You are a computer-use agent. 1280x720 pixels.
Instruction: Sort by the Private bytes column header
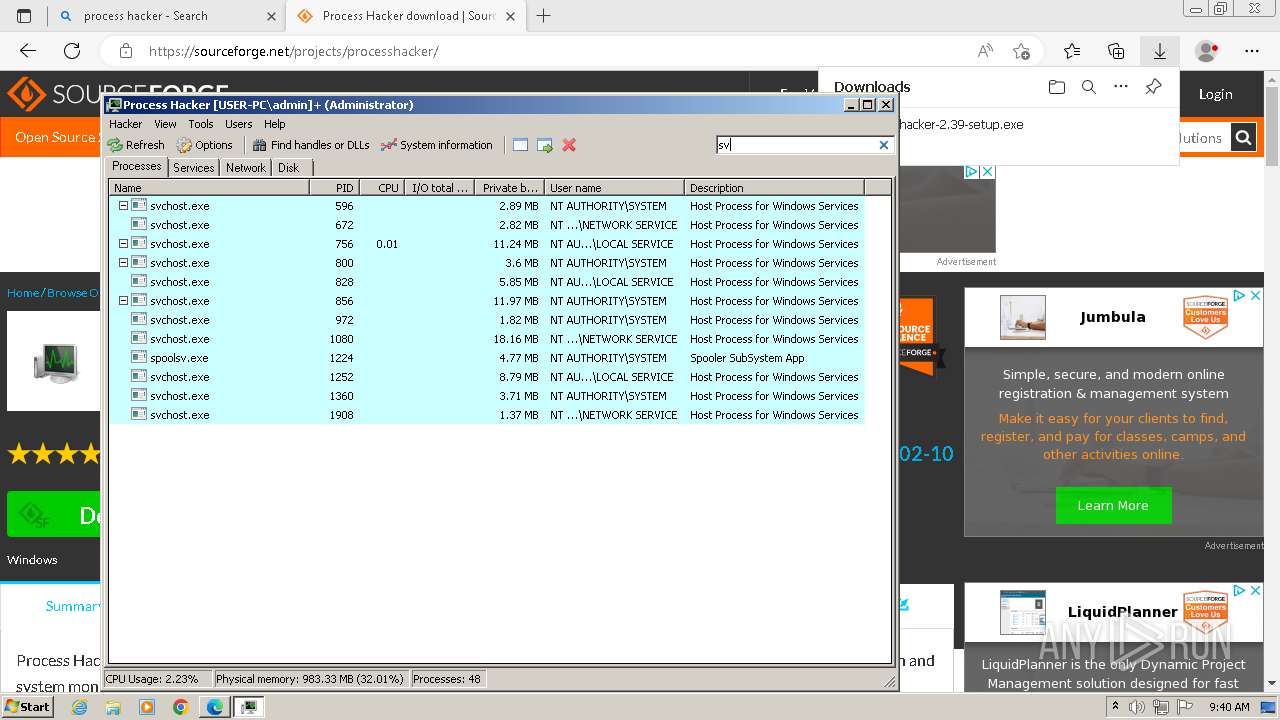pyautogui.click(x=509, y=188)
